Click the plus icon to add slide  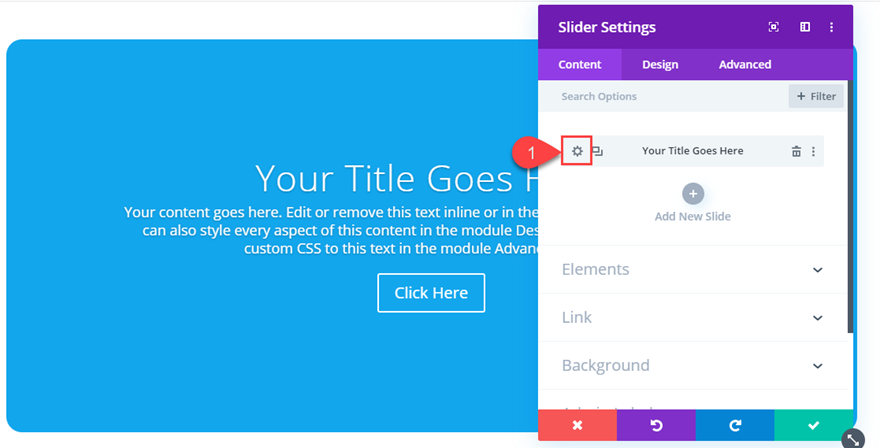[692, 194]
